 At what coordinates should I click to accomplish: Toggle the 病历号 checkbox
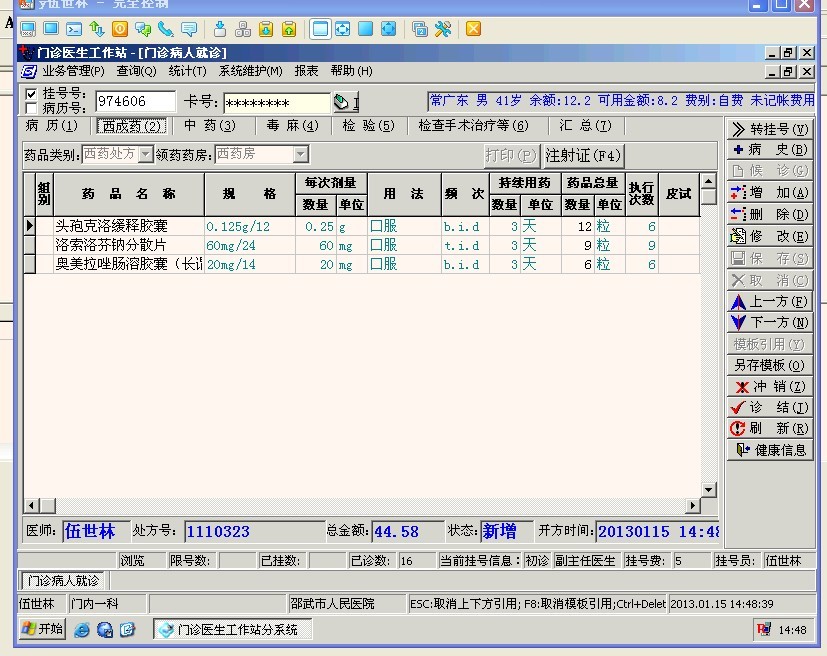[x=31, y=109]
